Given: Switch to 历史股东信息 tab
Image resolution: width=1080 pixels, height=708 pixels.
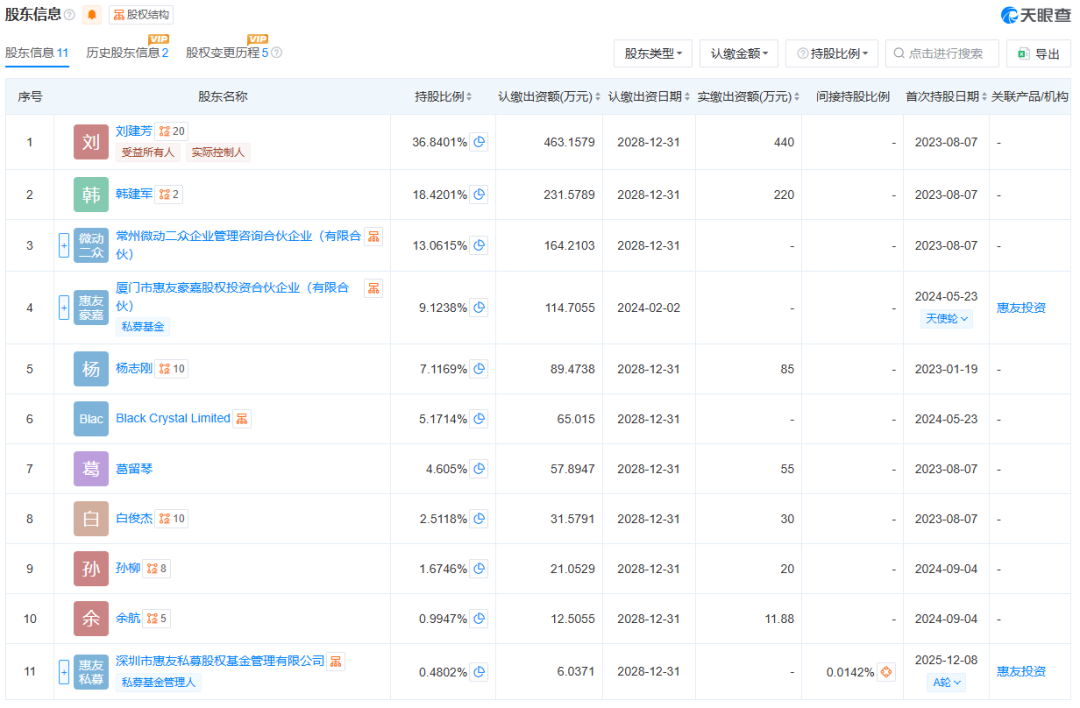Looking at the screenshot, I should [x=127, y=53].
